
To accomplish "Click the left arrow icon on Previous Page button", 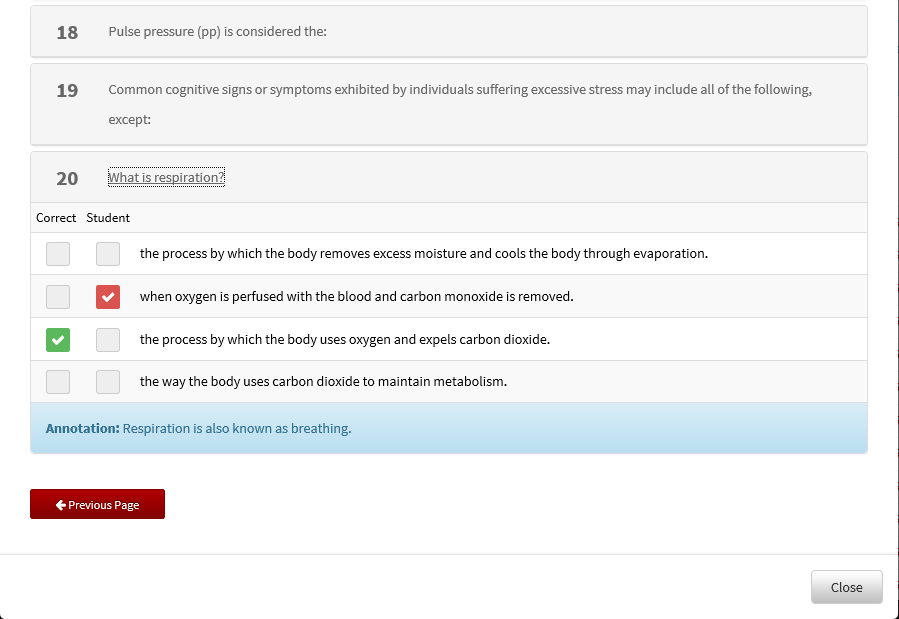I will tap(60, 504).
